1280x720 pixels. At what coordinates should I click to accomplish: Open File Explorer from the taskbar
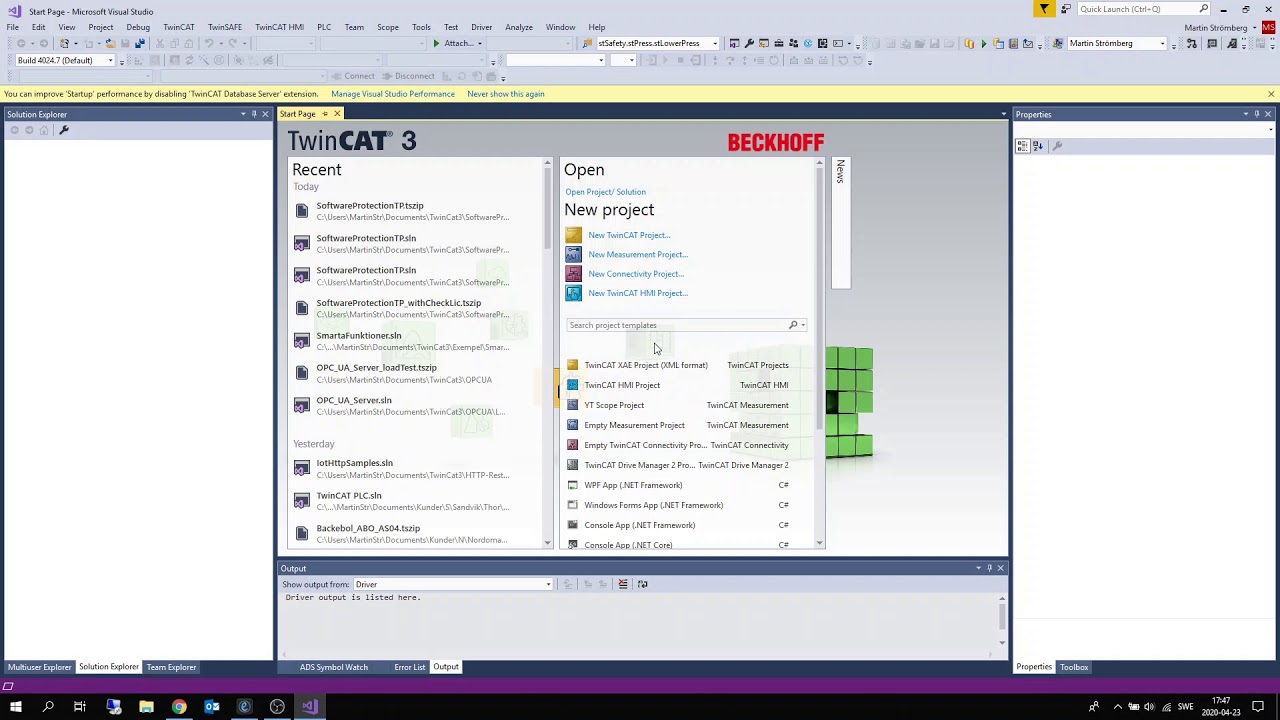click(146, 707)
